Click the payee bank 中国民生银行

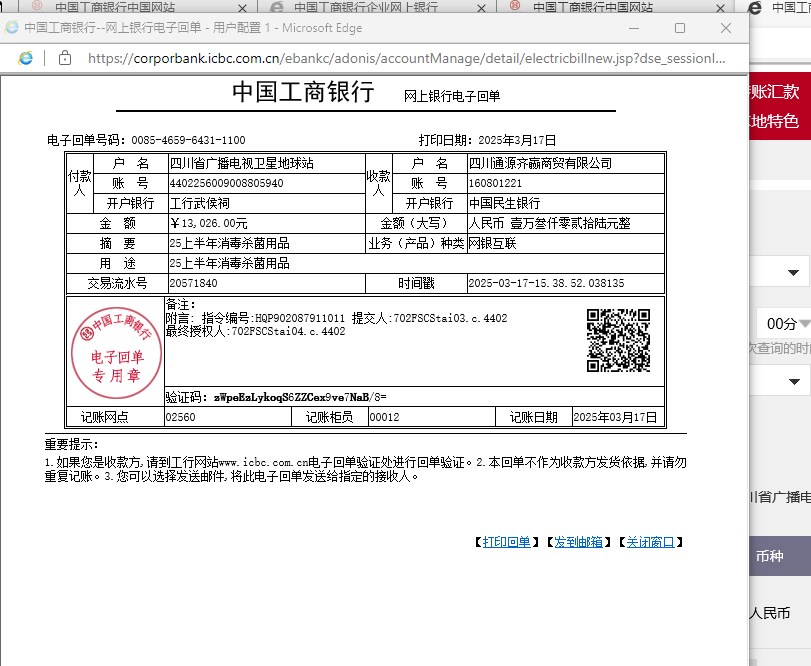click(x=504, y=203)
